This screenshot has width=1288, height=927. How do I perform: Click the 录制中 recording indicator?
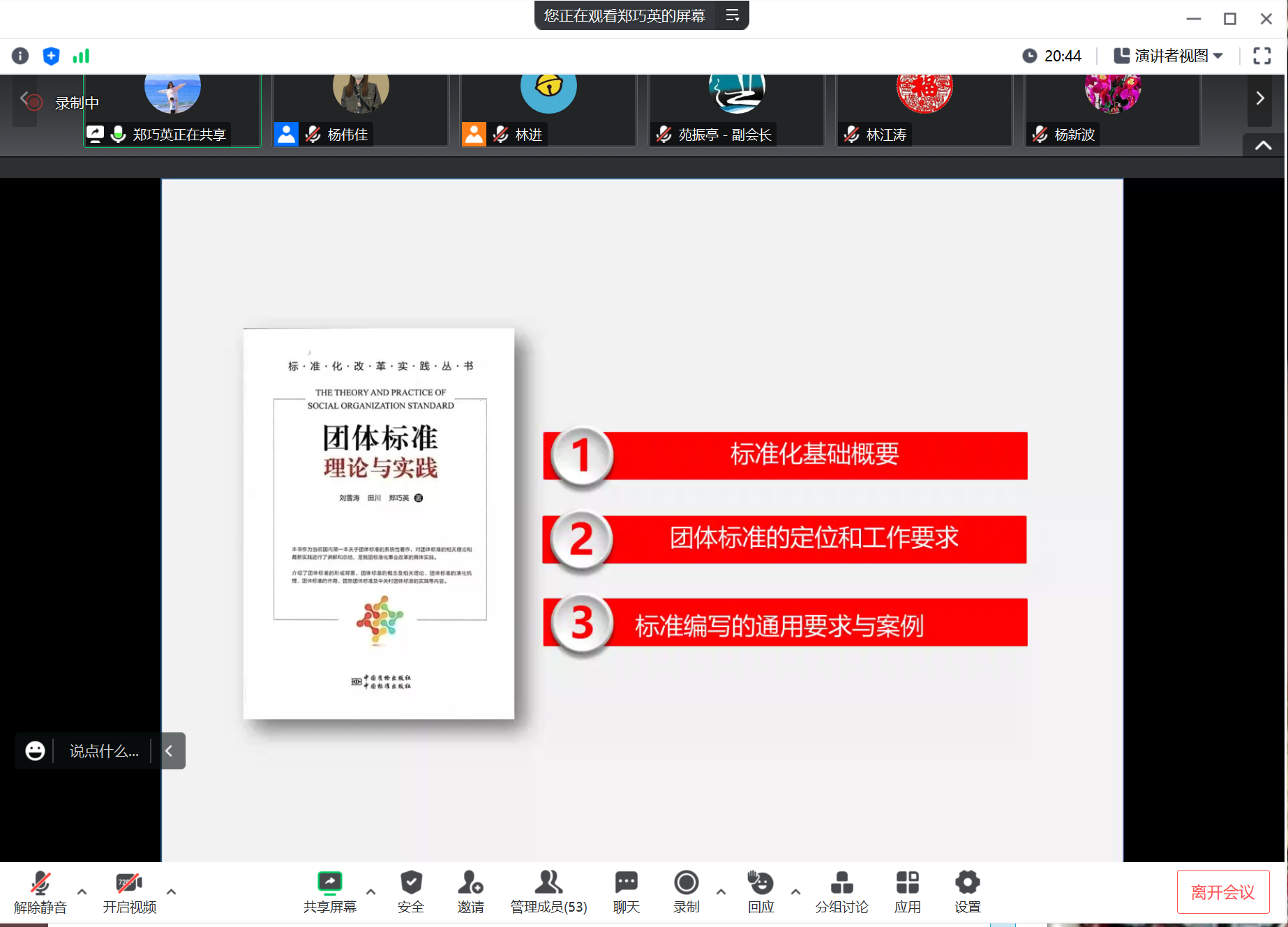[63, 103]
